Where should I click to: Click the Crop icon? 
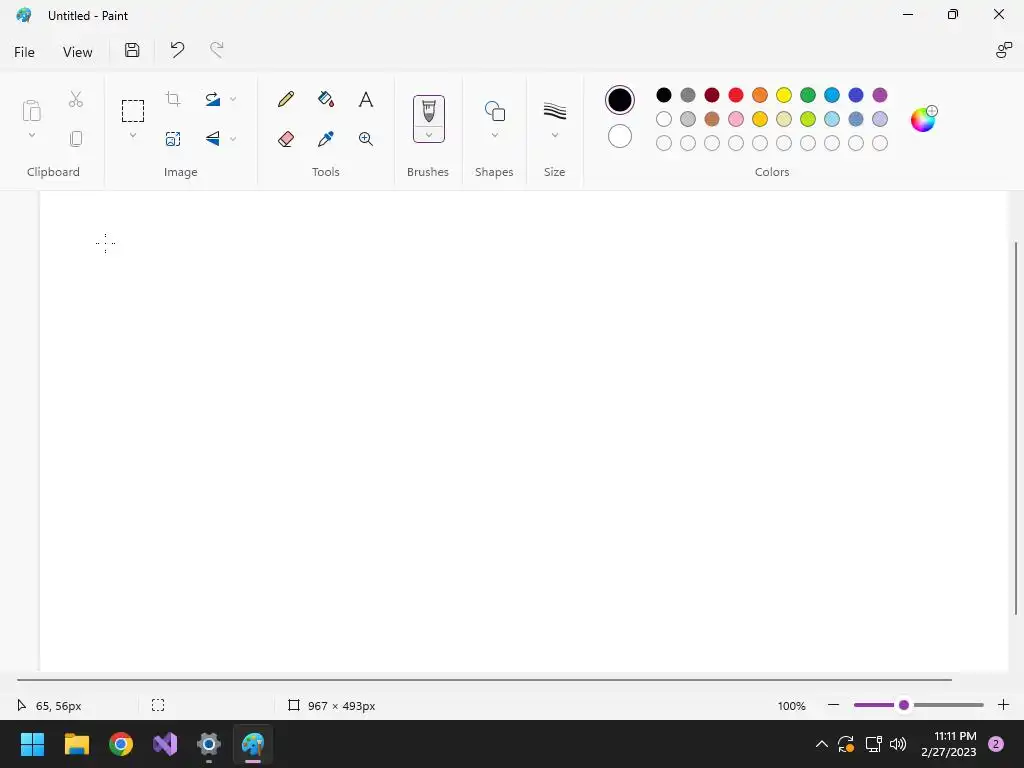173,99
